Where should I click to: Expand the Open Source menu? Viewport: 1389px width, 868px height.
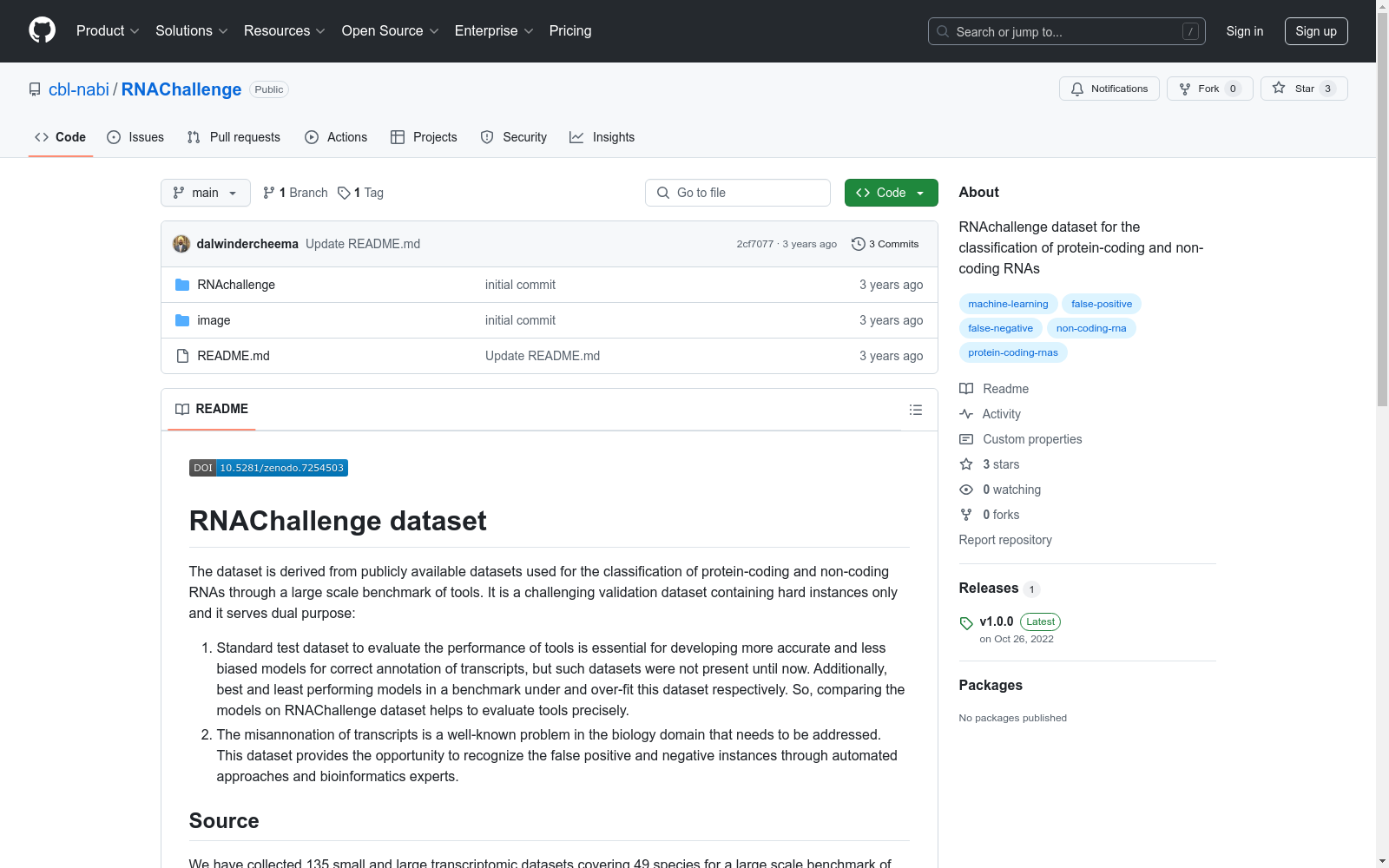pyautogui.click(x=391, y=31)
